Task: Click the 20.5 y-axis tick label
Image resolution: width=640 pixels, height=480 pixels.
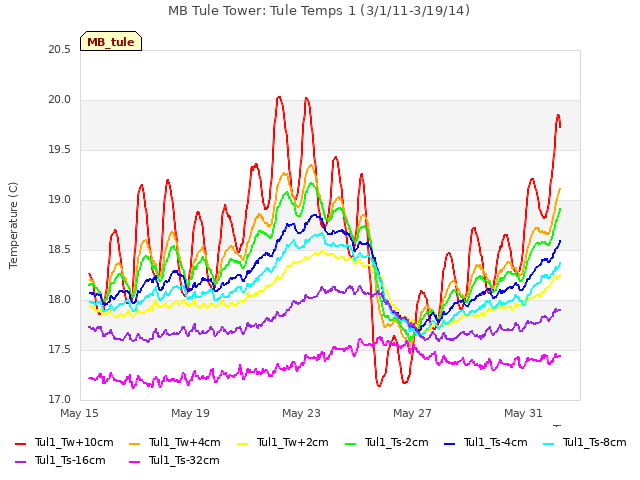Action: pos(60,50)
